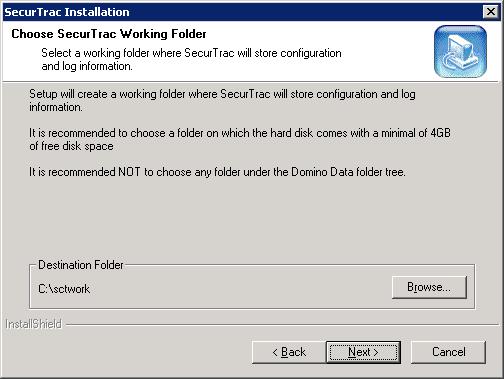Viewport: 504px width, 379px height.
Task: Close the SecurTrac Installation window
Action: pyautogui.click(x=491, y=12)
